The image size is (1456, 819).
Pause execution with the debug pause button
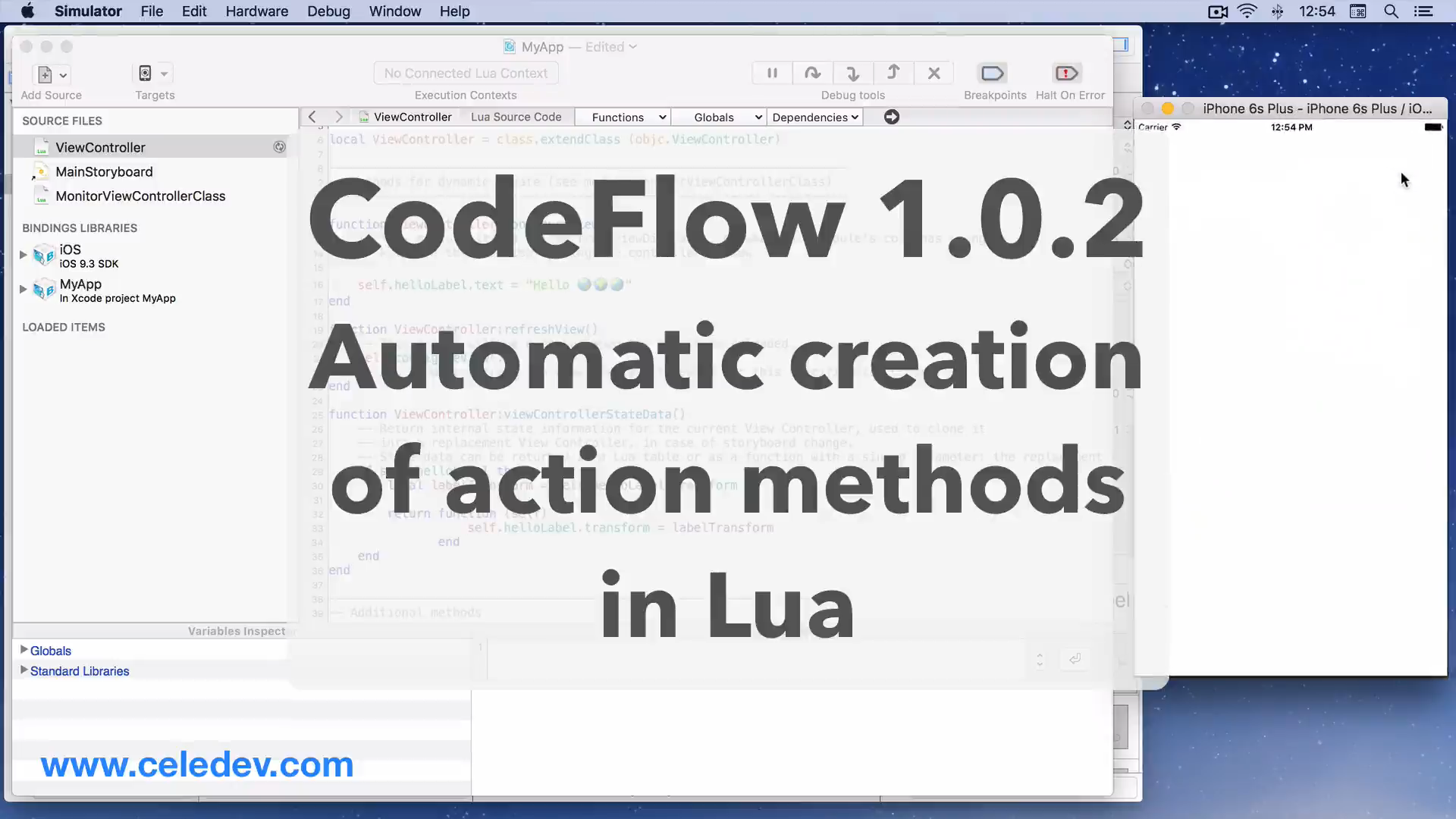tap(772, 74)
